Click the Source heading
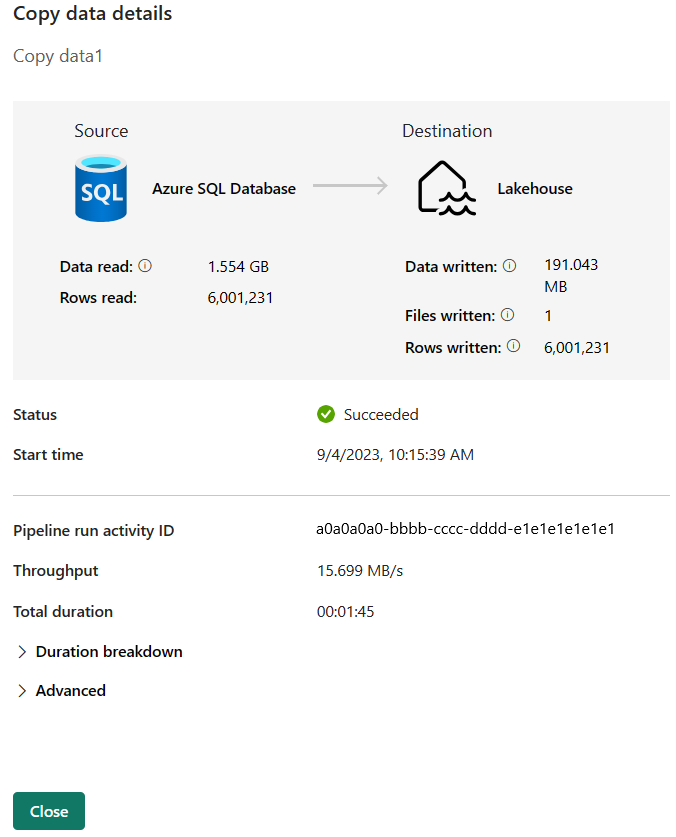 click(101, 131)
